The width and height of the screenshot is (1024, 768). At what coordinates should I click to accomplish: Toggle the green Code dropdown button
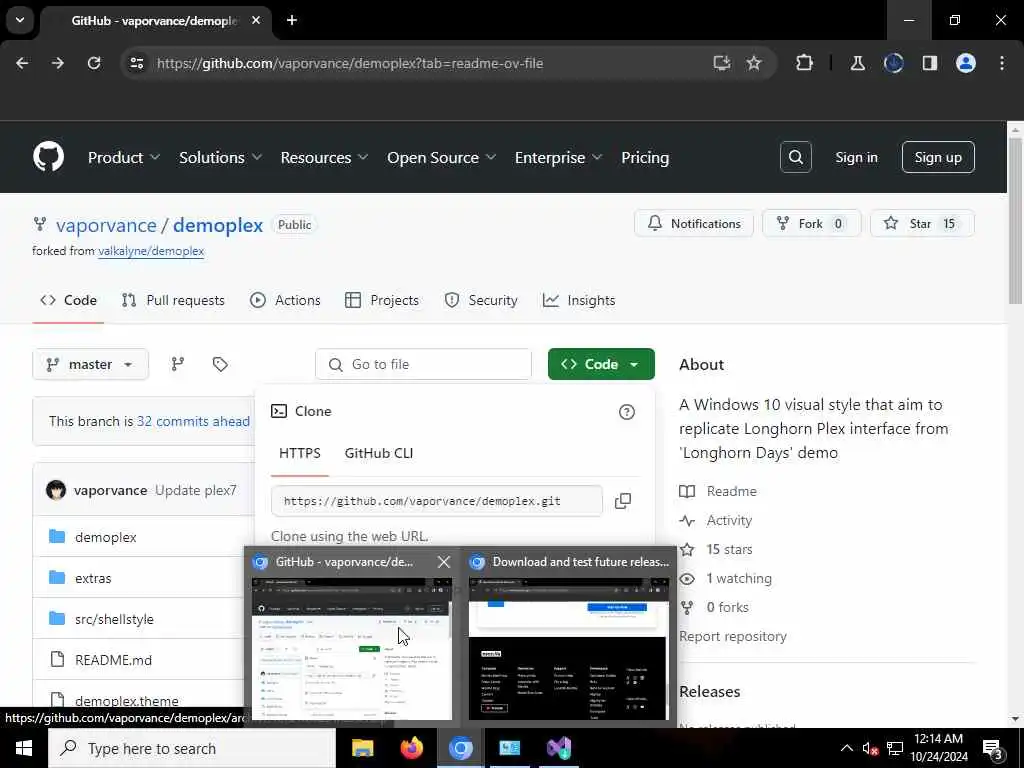click(601, 364)
